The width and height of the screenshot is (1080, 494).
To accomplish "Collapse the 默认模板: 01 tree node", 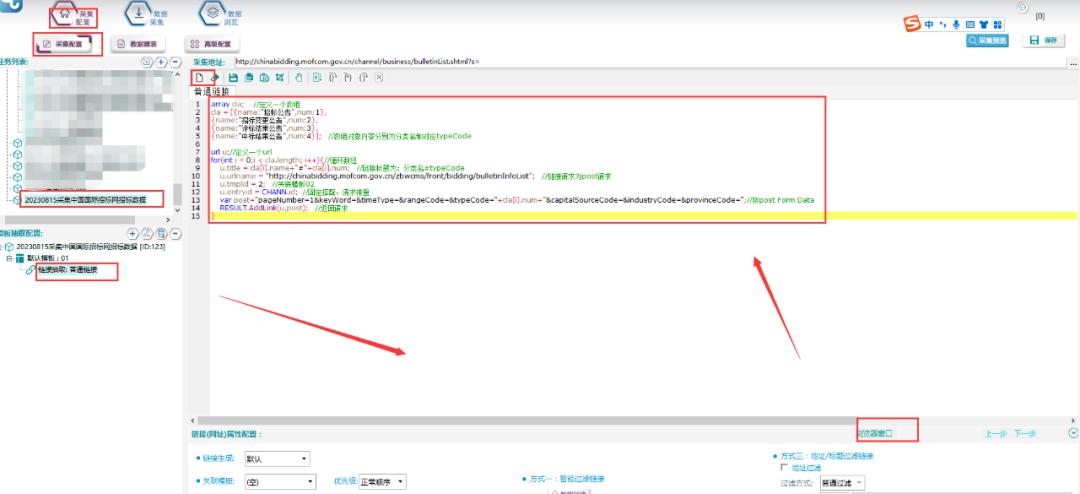I will [x=9, y=258].
